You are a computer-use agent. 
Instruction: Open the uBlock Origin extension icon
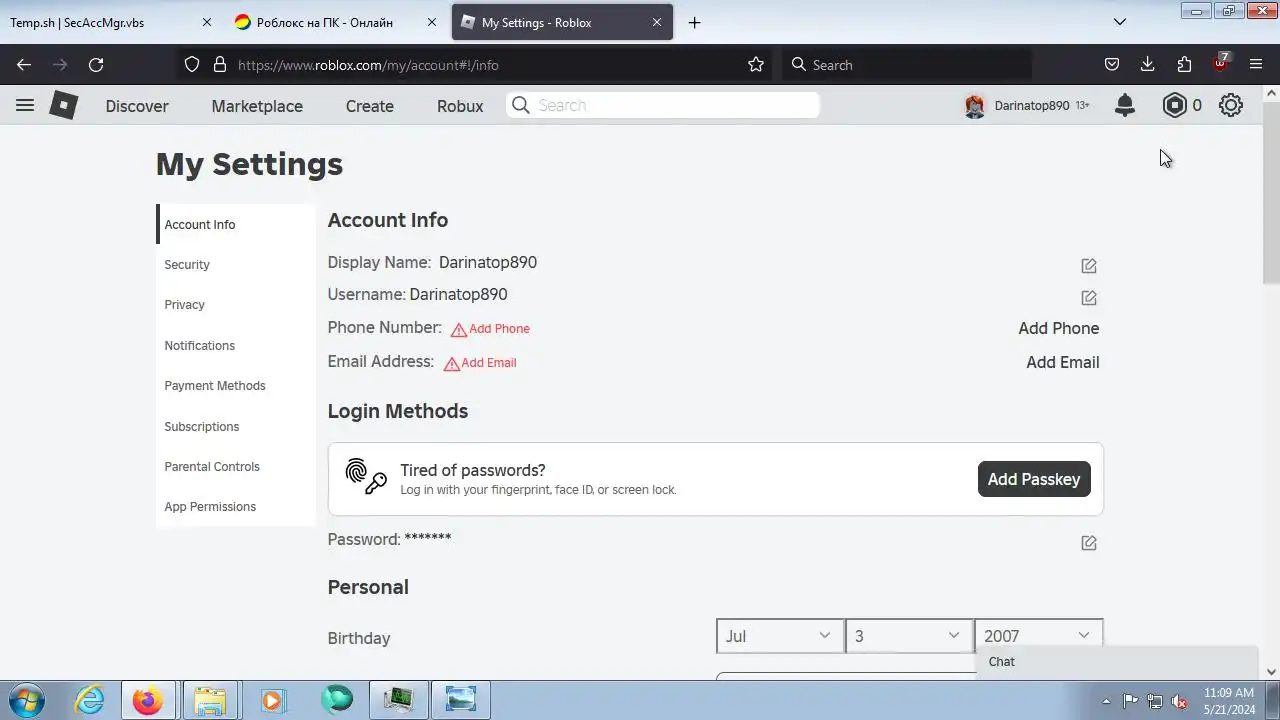click(x=1220, y=64)
